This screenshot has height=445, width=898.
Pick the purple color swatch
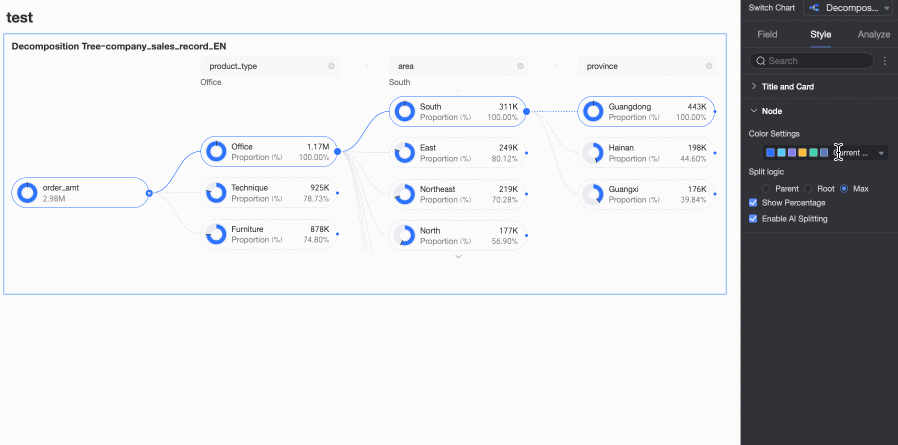click(791, 152)
